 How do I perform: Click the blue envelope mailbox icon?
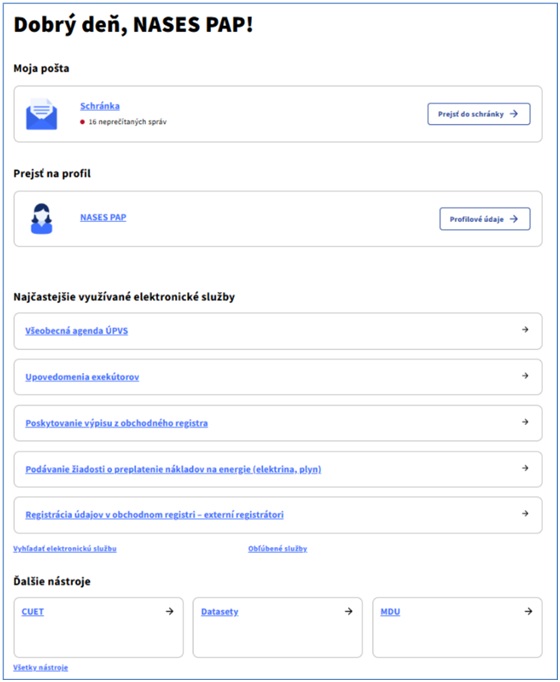41,114
